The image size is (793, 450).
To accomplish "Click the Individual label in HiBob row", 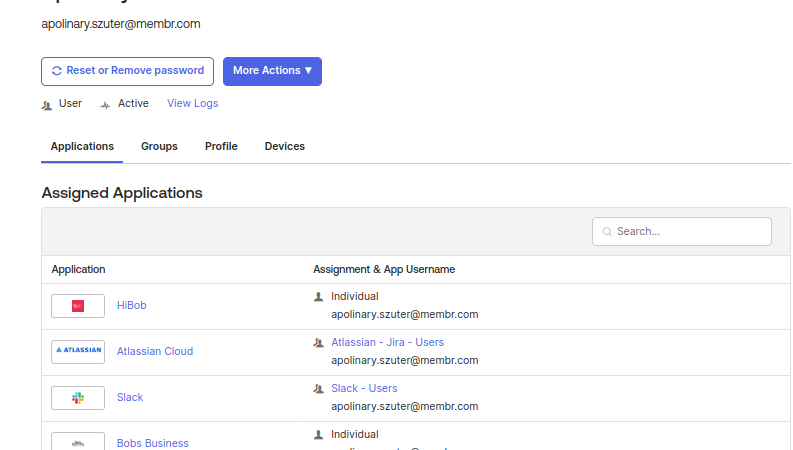I will point(355,296).
